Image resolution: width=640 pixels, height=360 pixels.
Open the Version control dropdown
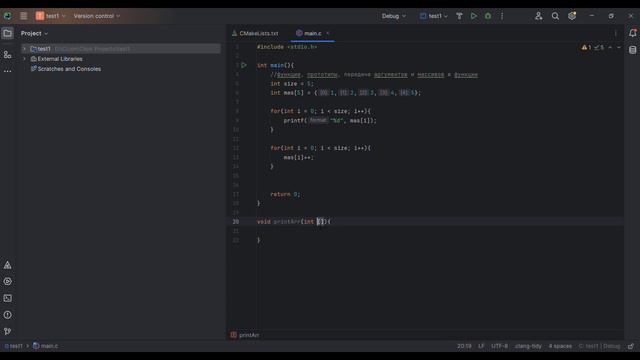click(97, 16)
